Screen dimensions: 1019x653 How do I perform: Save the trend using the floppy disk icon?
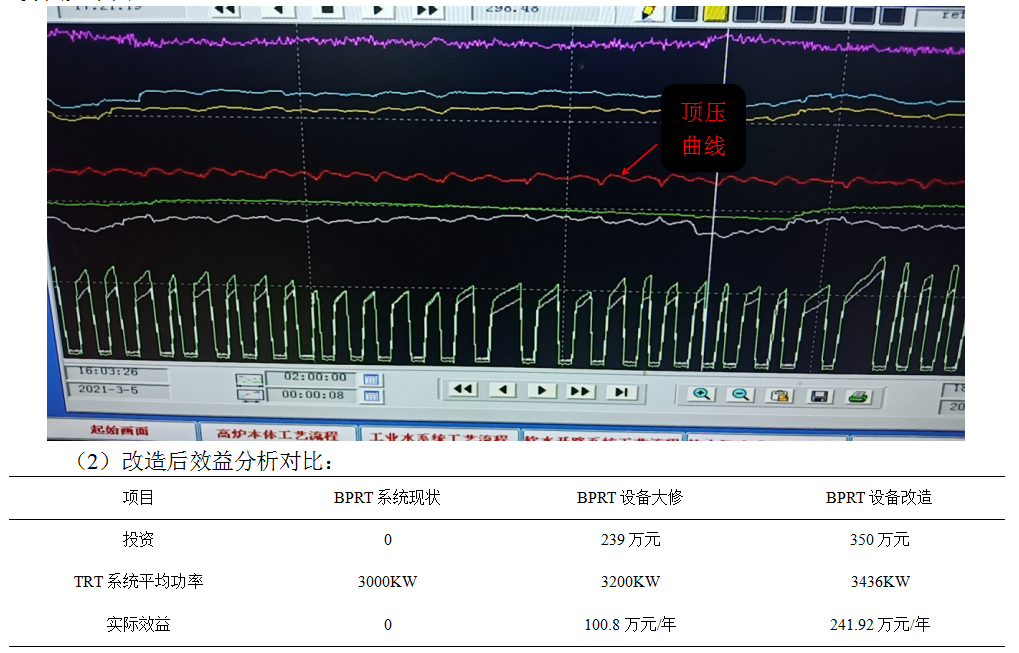pos(819,397)
